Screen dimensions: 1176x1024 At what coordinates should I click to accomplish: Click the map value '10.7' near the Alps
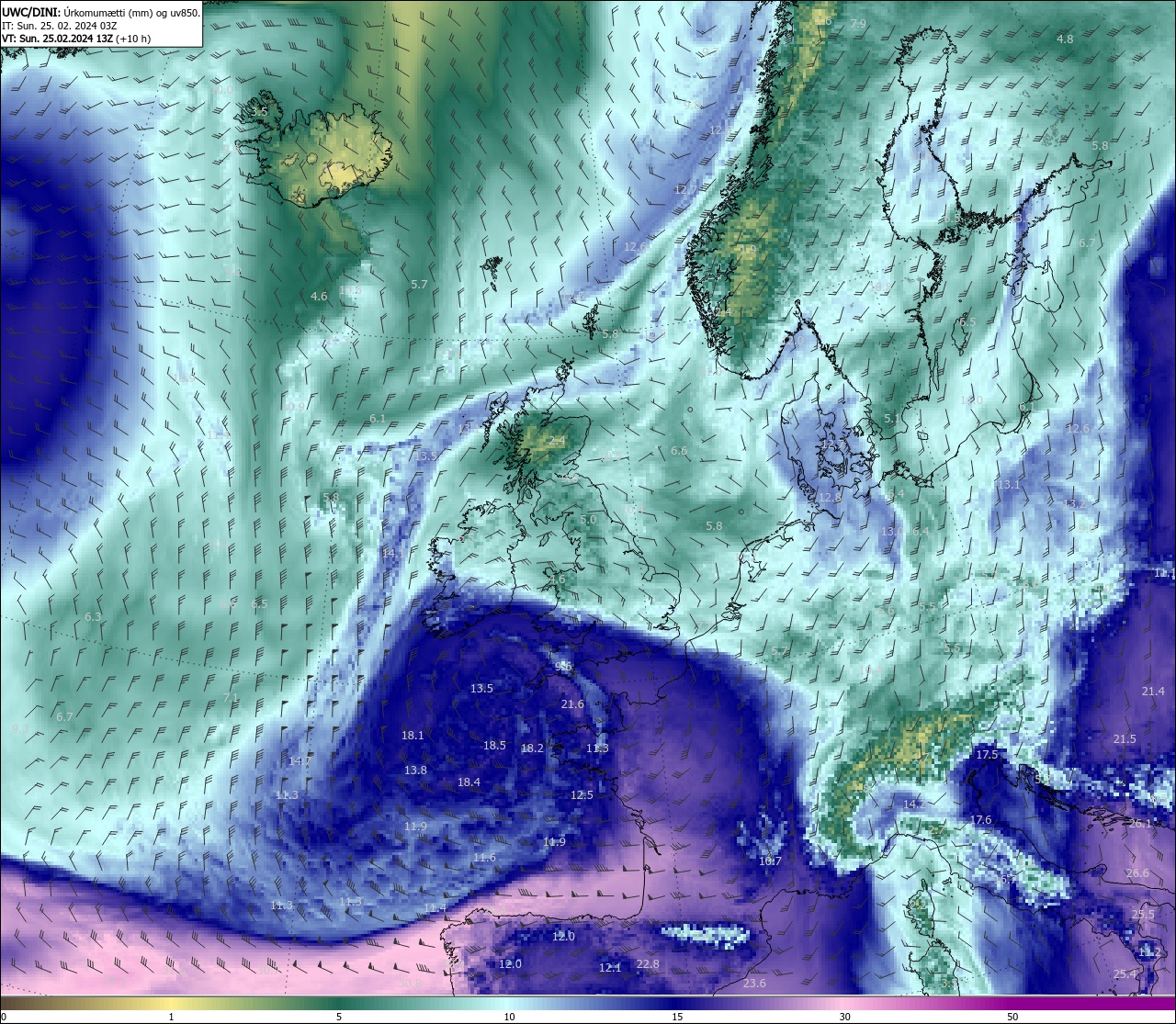(770, 861)
